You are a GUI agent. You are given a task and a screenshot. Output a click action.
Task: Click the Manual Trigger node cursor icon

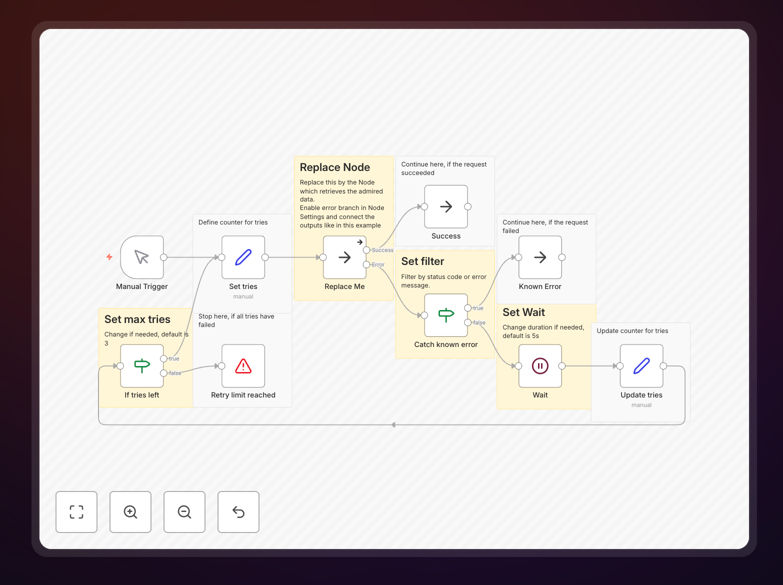click(x=142, y=257)
